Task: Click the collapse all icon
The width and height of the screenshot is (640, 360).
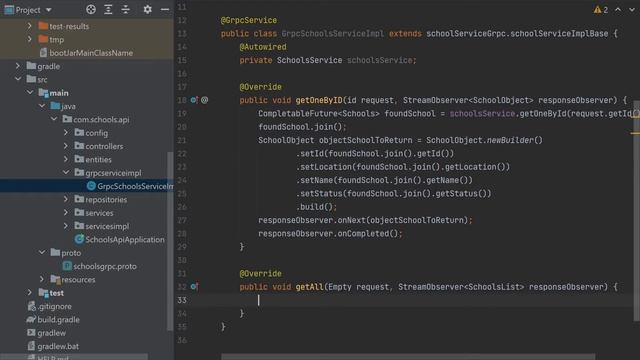Action: tap(126, 9)
